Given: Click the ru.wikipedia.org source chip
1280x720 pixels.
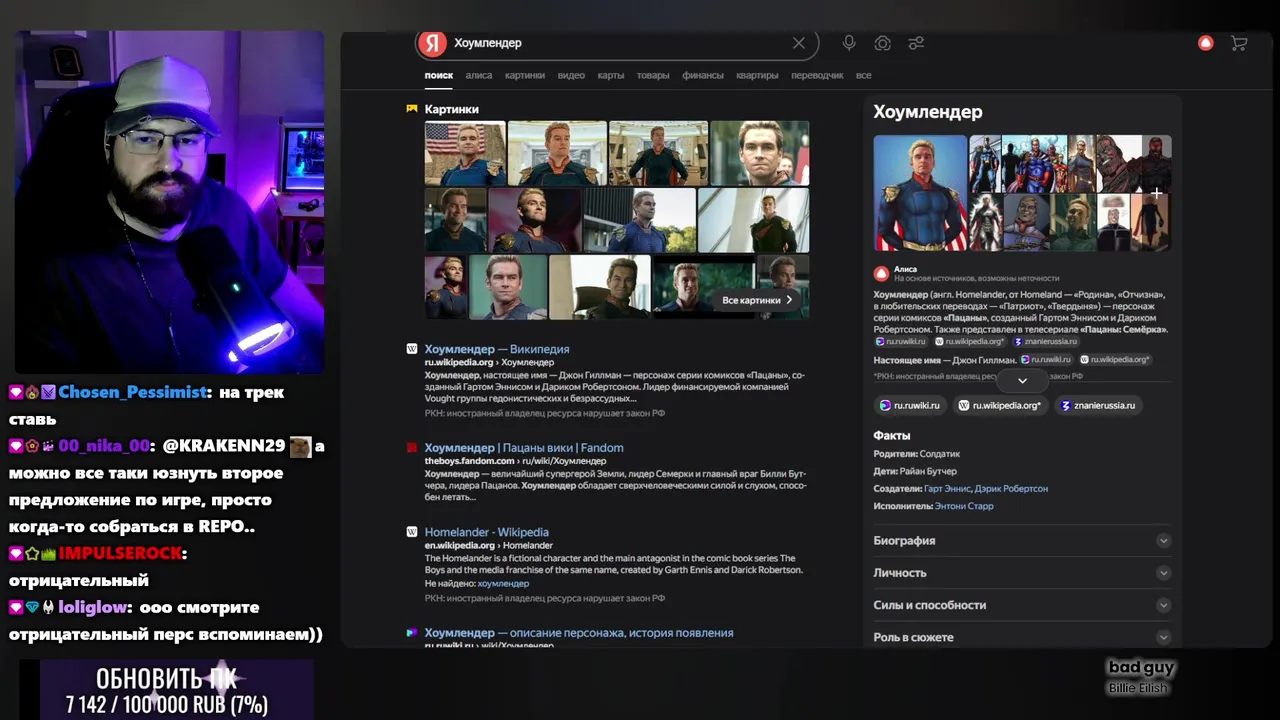Looking at the screenshot, I should point(1000,405).
